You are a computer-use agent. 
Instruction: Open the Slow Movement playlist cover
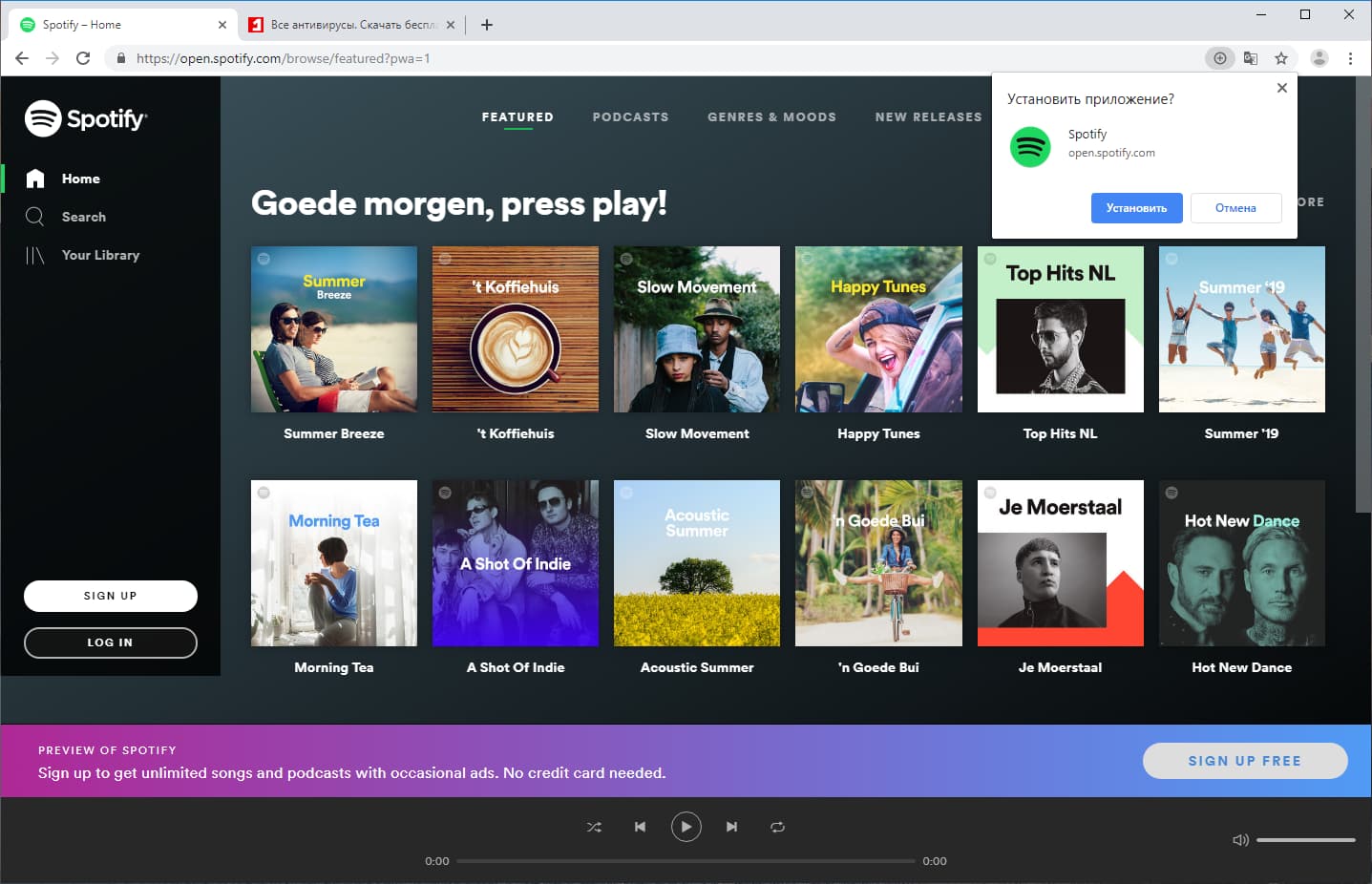tap(697, 329)
